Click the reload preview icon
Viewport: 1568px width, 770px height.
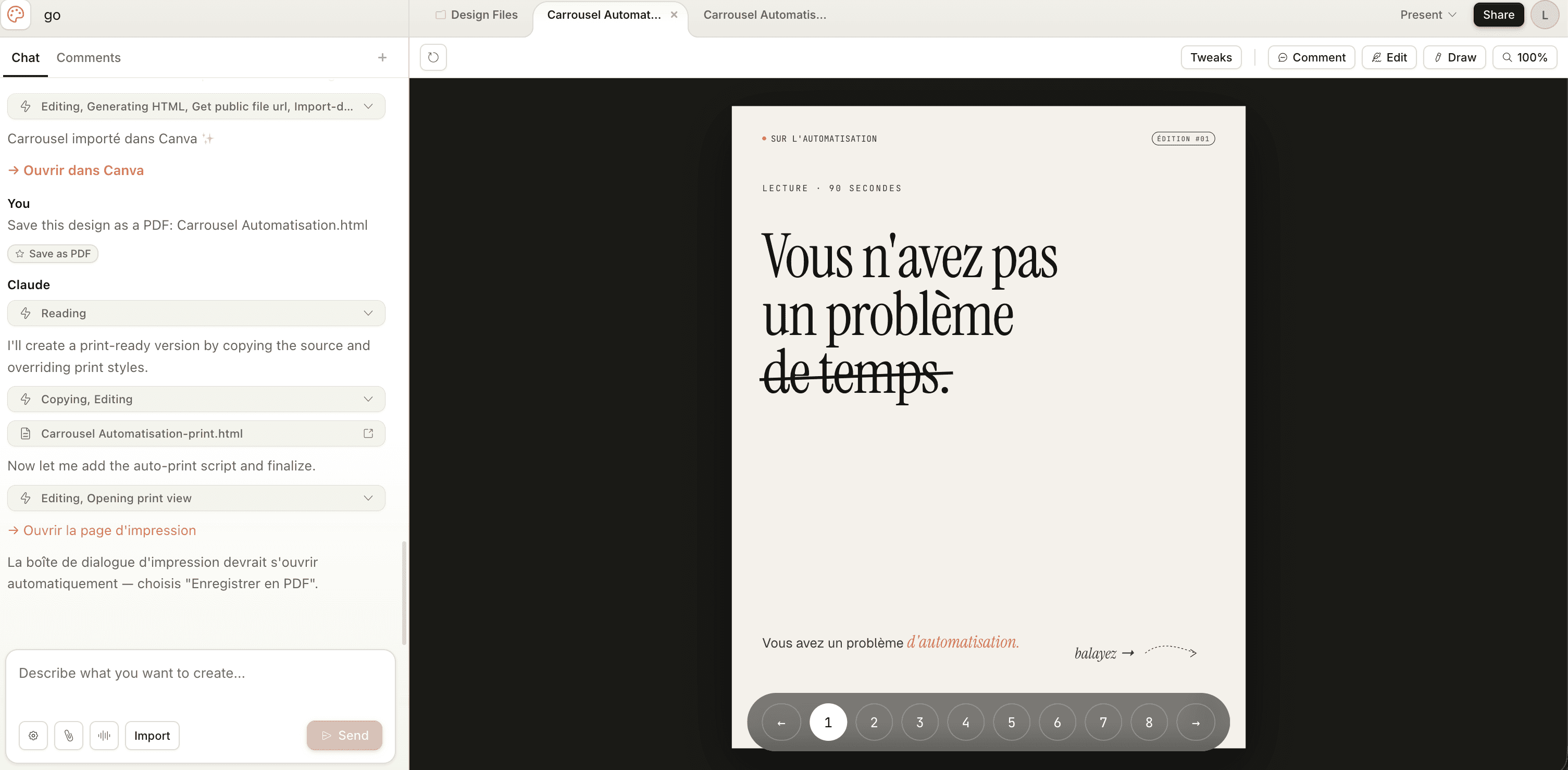(433, 57)
